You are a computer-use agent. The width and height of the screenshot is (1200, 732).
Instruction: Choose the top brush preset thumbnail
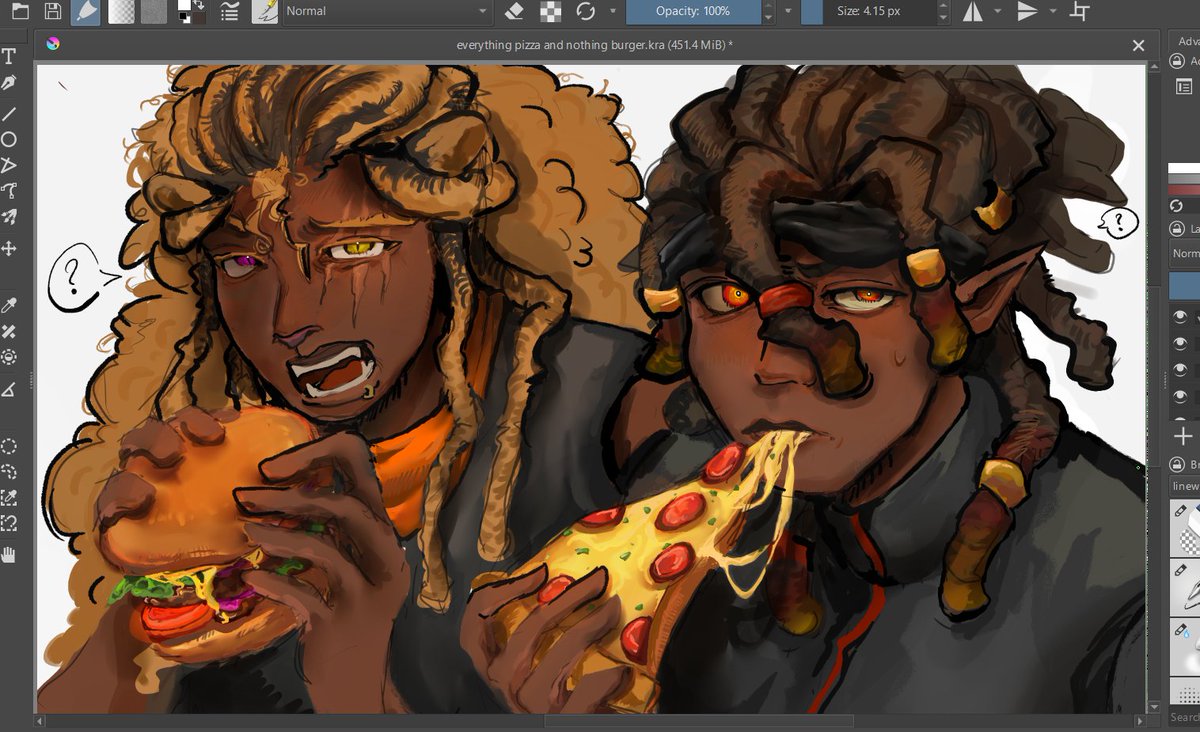click(x=1184, y=527)
